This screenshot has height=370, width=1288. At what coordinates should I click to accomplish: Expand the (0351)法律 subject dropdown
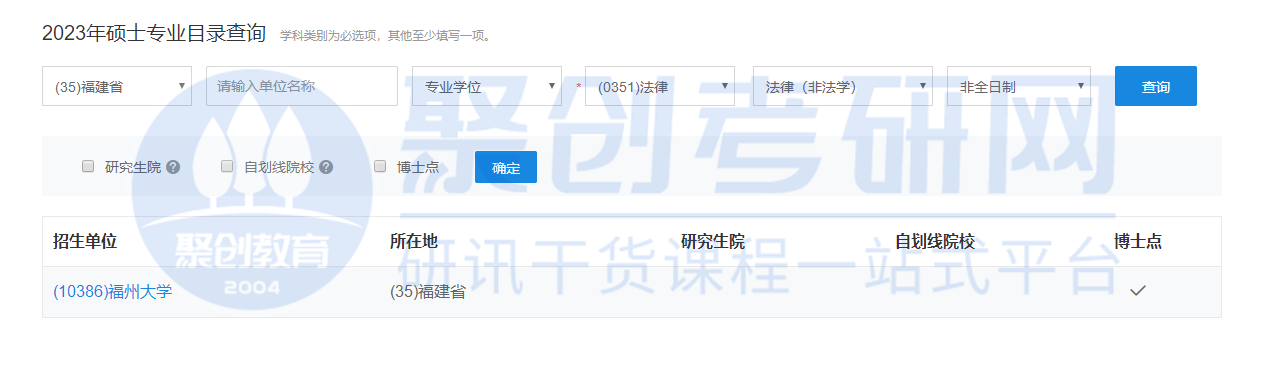[660, 86]
